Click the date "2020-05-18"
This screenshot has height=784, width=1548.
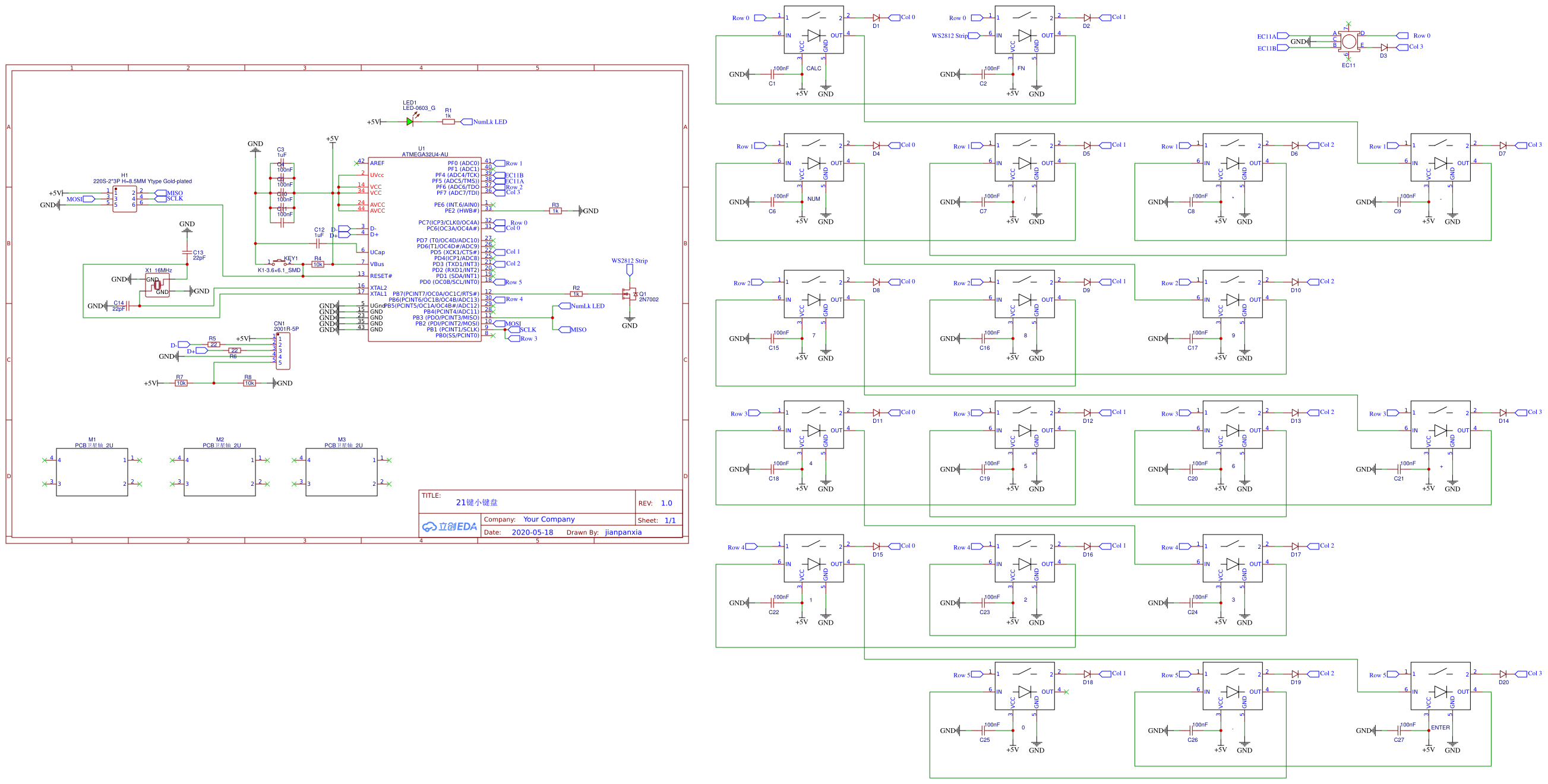(532, 533)
